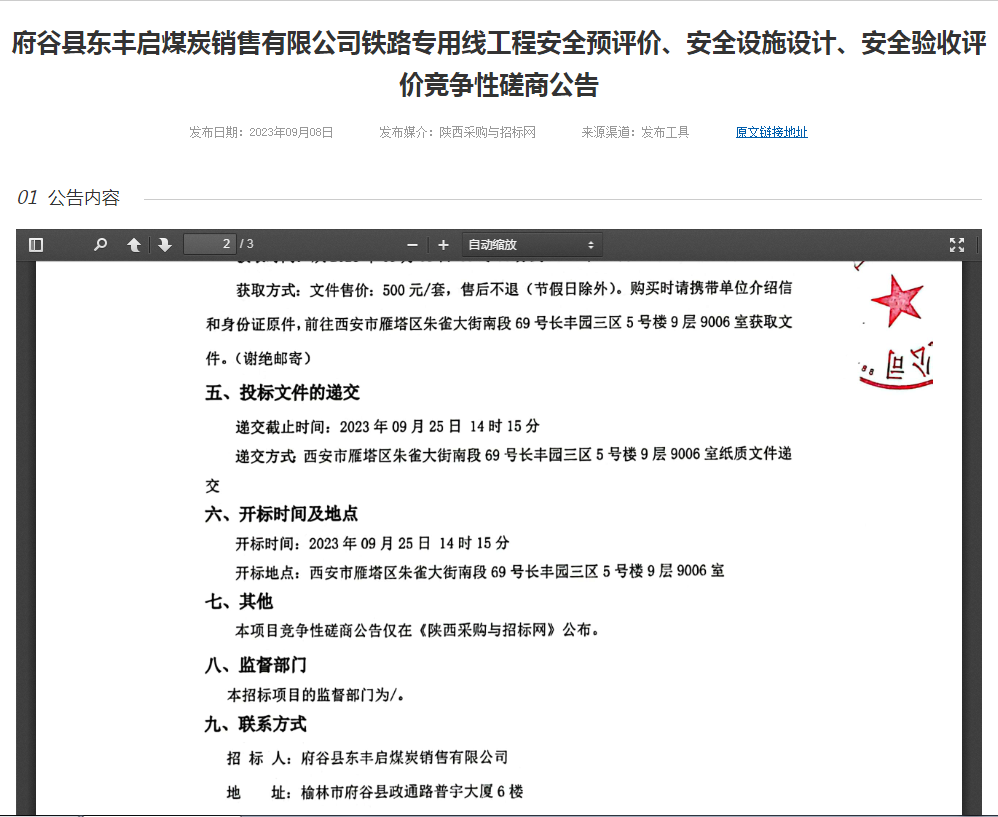
Task: Click the 本招标项目的监督部门为 line
Action: coord(316,695)
